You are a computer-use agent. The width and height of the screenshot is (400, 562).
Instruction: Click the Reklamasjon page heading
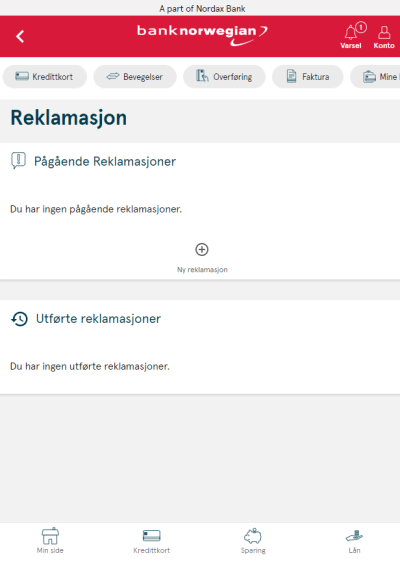click(68, 118)
